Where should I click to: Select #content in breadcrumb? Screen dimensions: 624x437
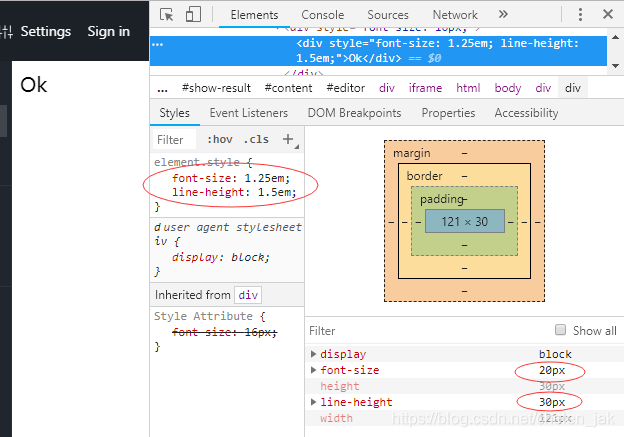pyautogui.click(x=289, y=88)
